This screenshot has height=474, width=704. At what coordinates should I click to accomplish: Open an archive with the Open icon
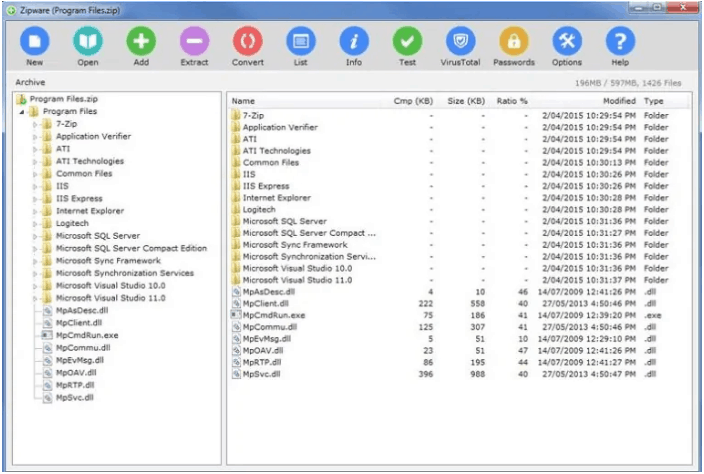[87, 42]
